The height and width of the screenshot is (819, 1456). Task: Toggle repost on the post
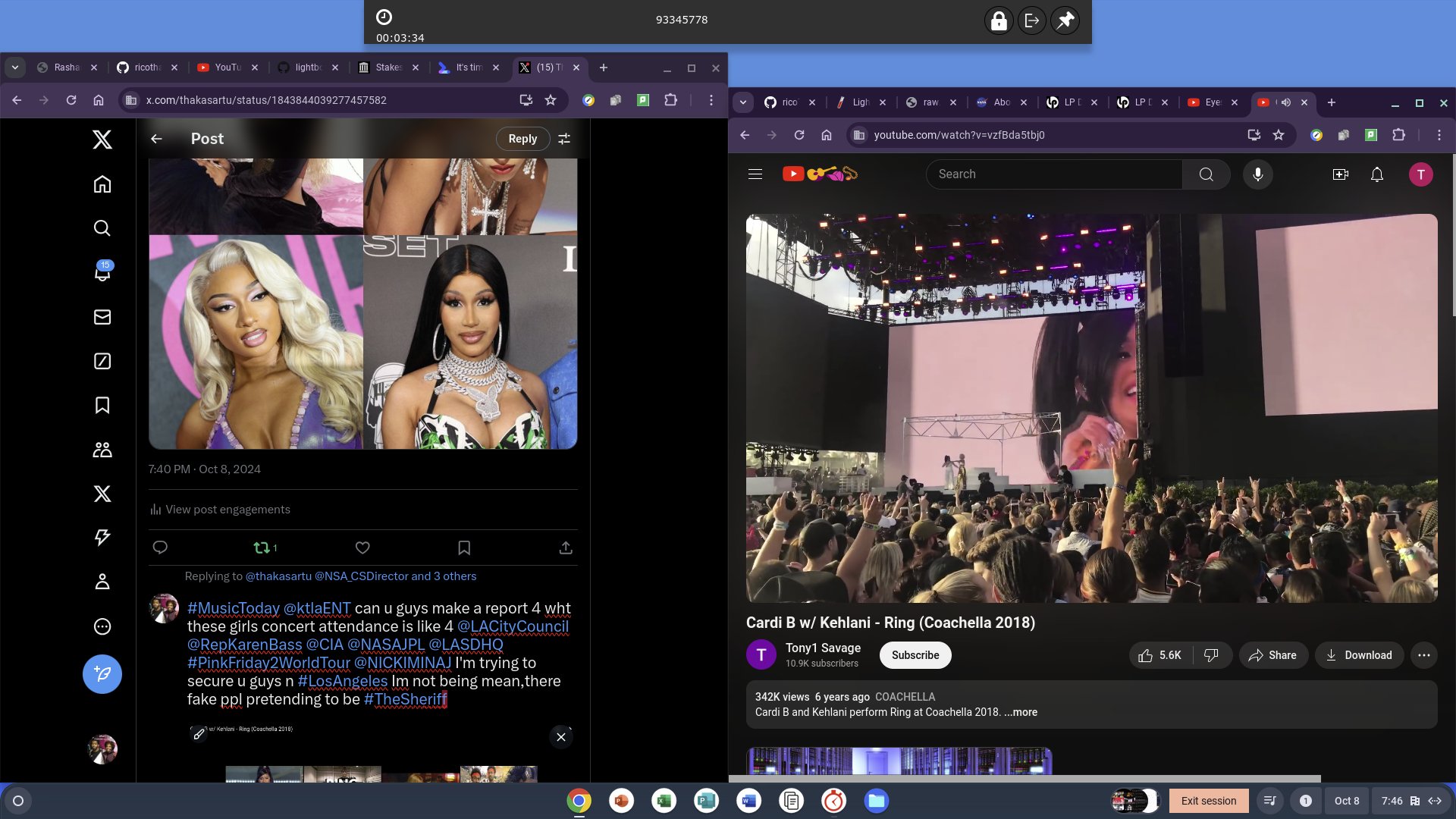pos(265,548)
